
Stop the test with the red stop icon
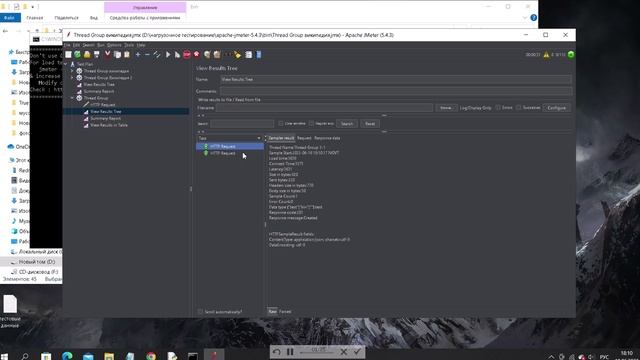[187, 55]
